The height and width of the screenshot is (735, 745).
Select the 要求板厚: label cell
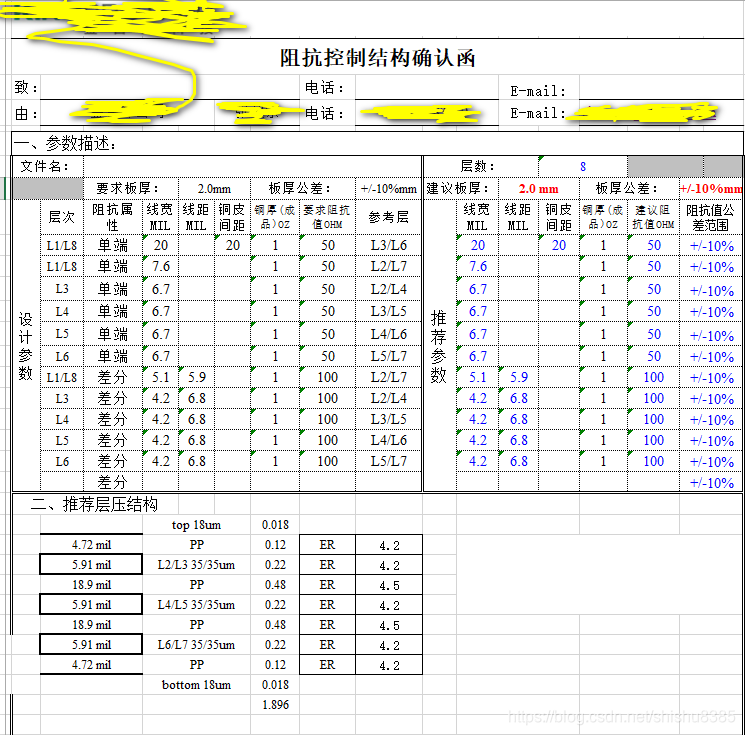(127, 189)
